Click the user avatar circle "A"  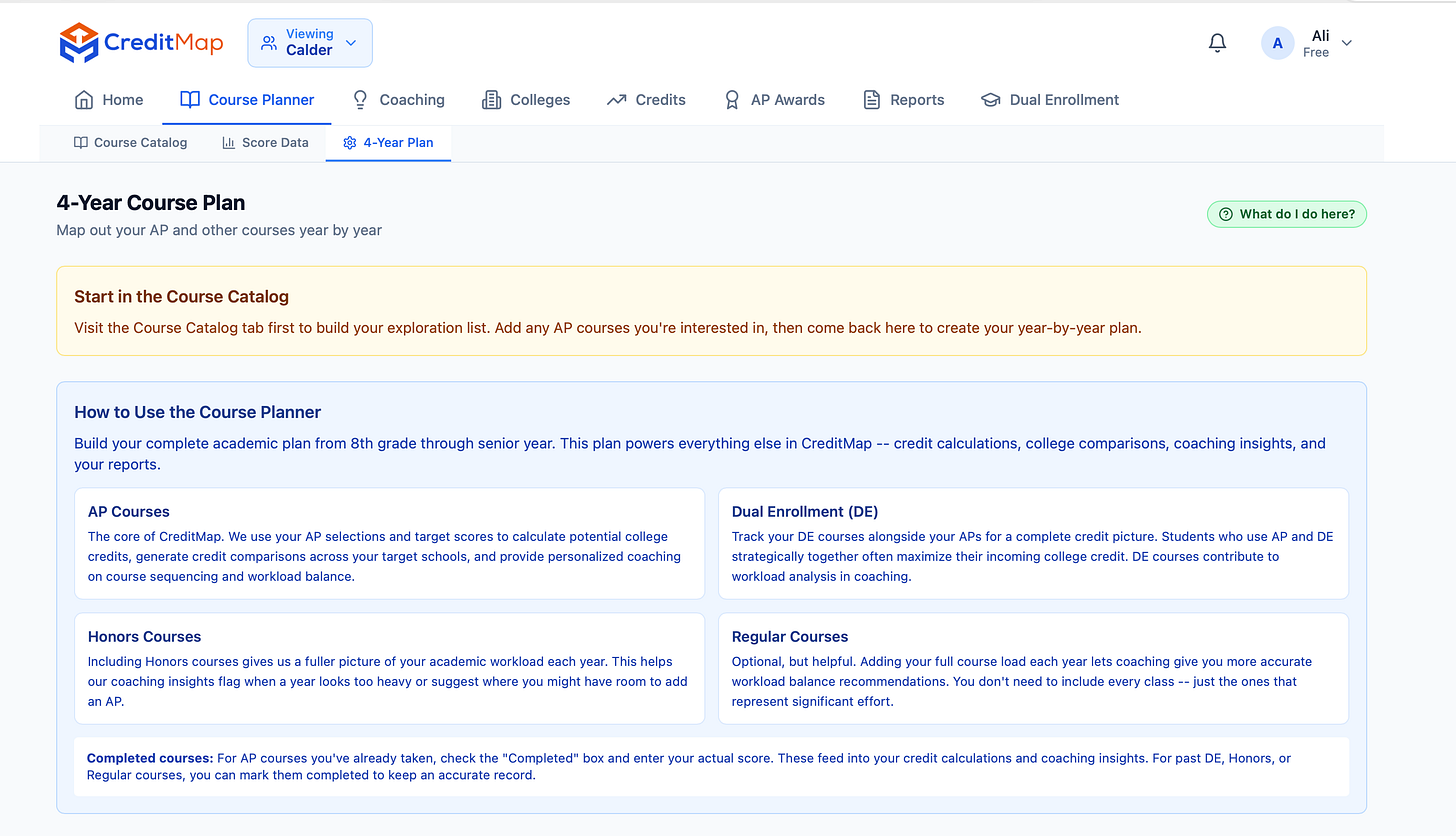pos(1278,43)
